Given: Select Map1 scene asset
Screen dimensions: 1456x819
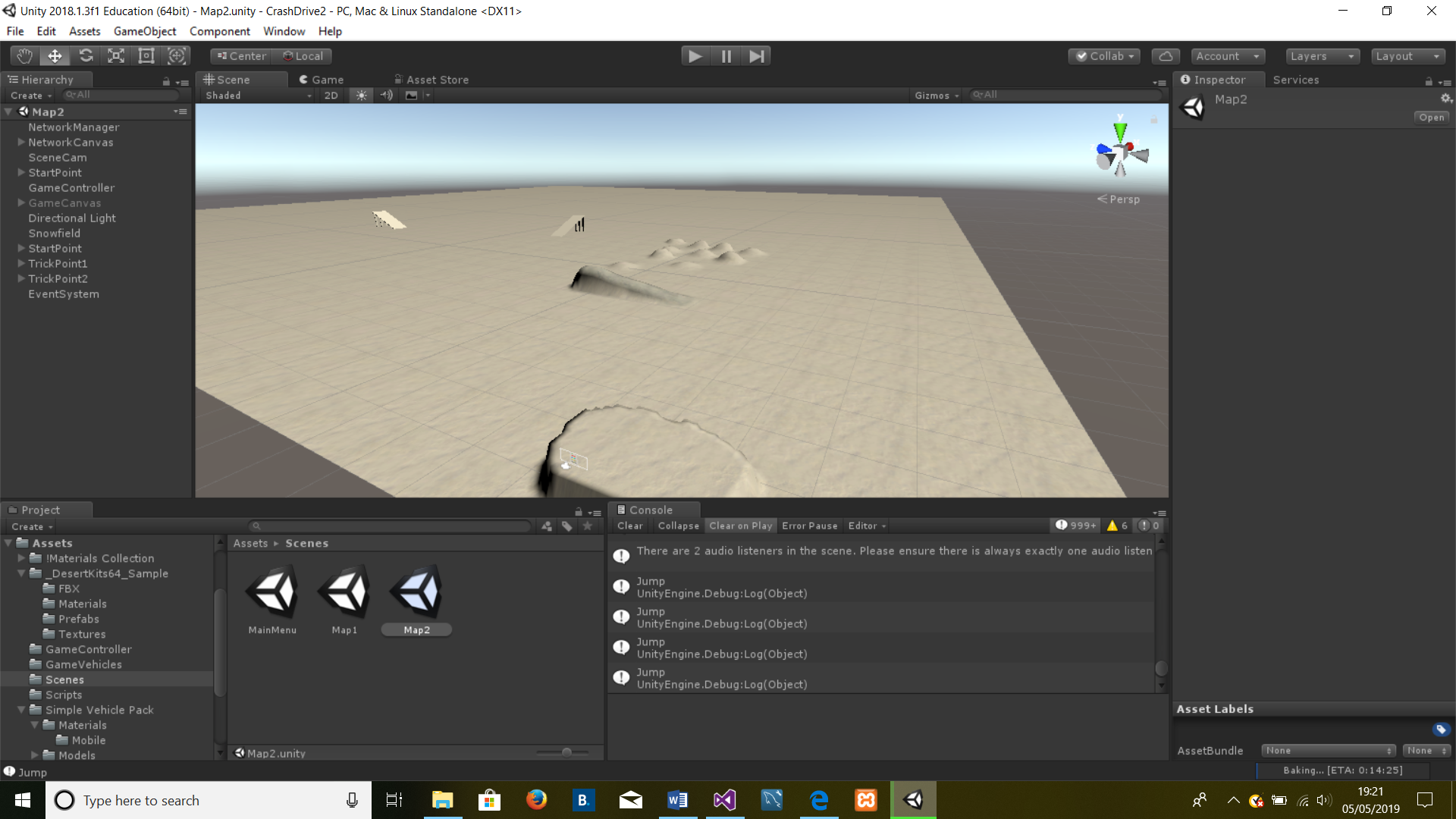Looking at the screenshot, I should tap(344, 599).
